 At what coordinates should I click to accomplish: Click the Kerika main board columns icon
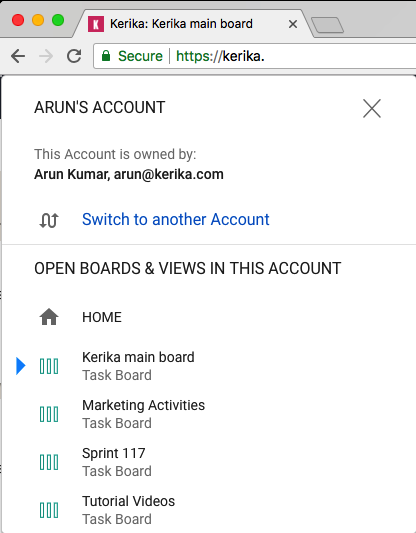(49, 366)
